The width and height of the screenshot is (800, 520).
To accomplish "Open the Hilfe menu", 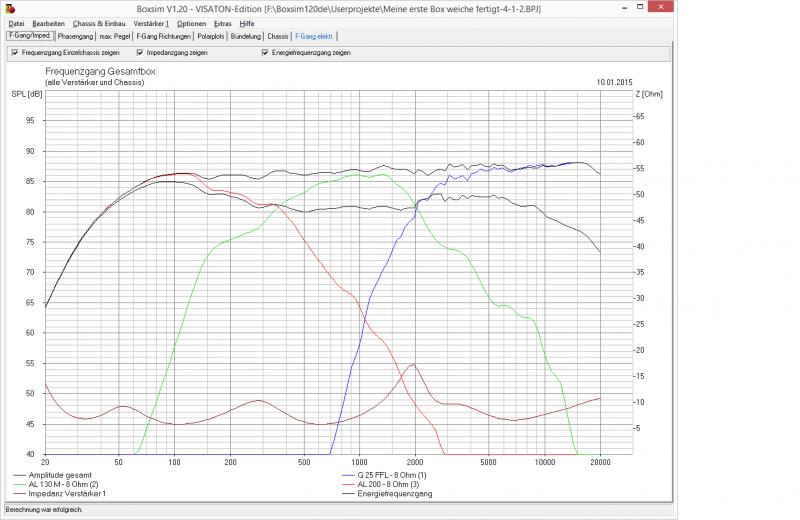I will pos(247,23).
